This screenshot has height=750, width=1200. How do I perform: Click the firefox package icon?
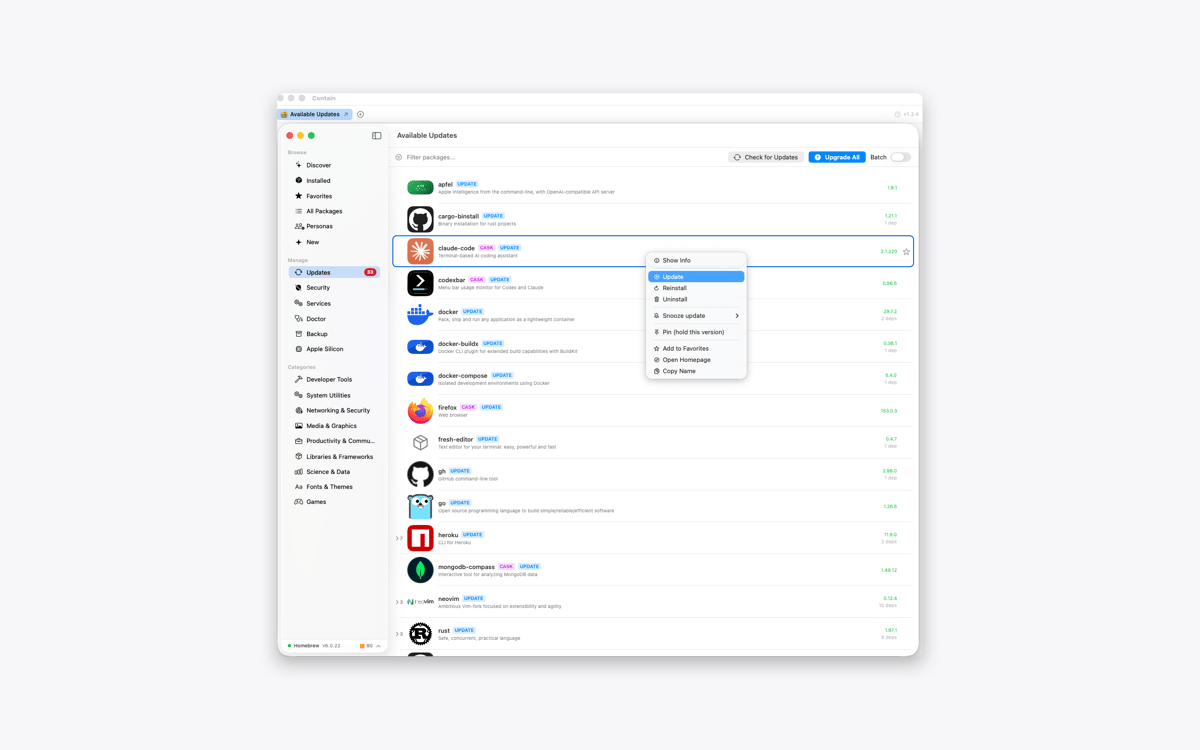coord(420,411)
